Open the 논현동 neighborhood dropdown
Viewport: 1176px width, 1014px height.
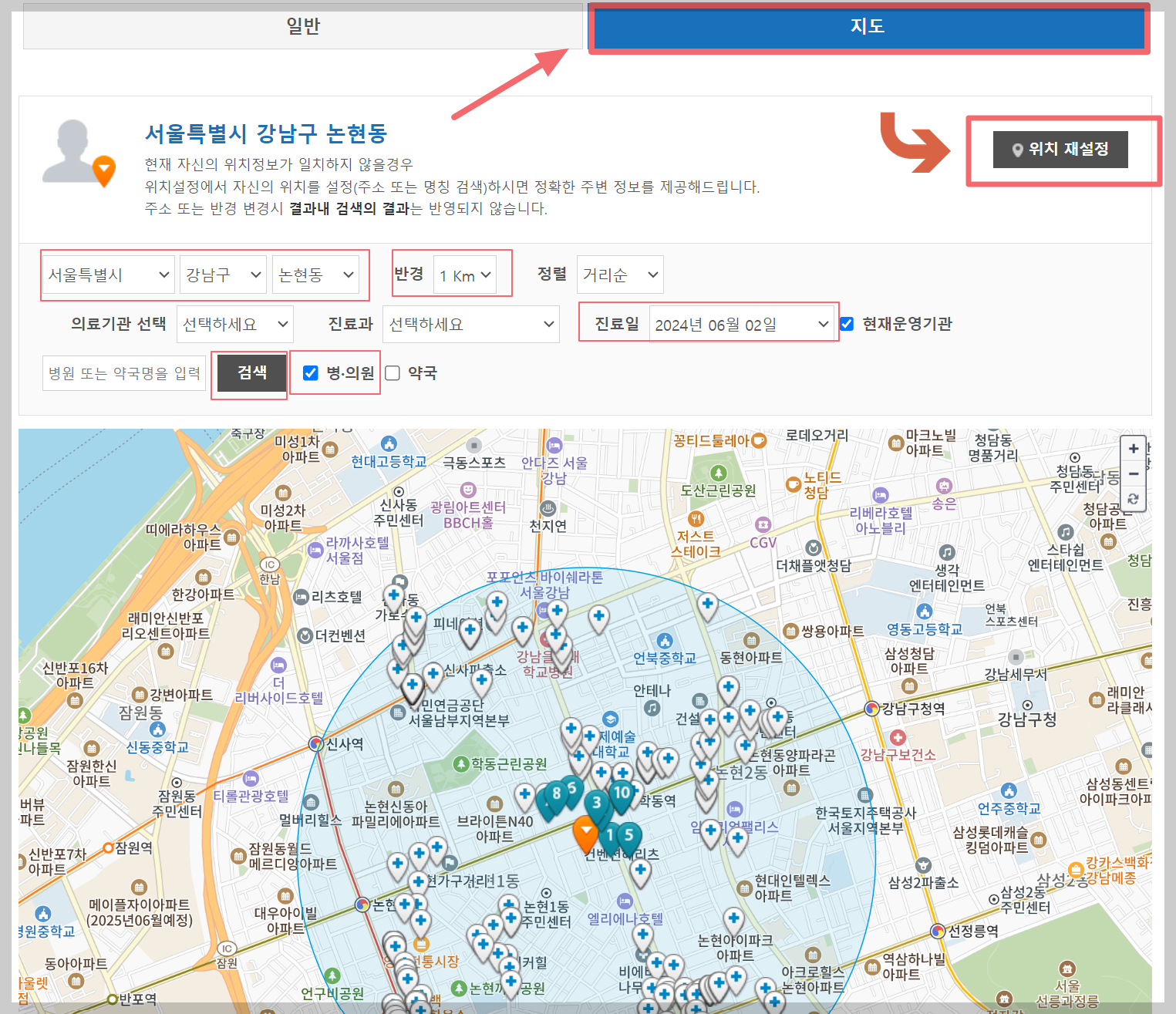(315, 275)
